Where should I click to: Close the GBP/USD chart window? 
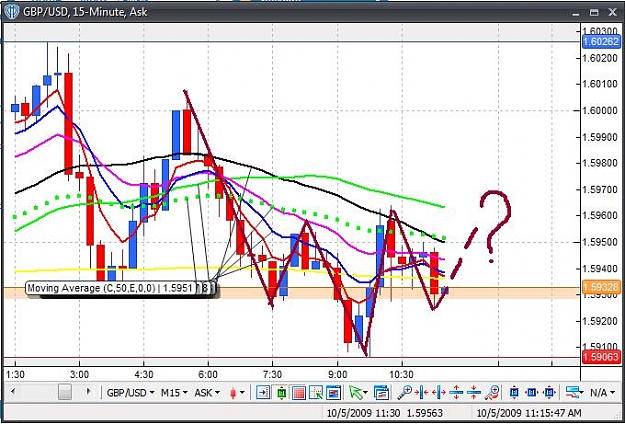[612, 13]
